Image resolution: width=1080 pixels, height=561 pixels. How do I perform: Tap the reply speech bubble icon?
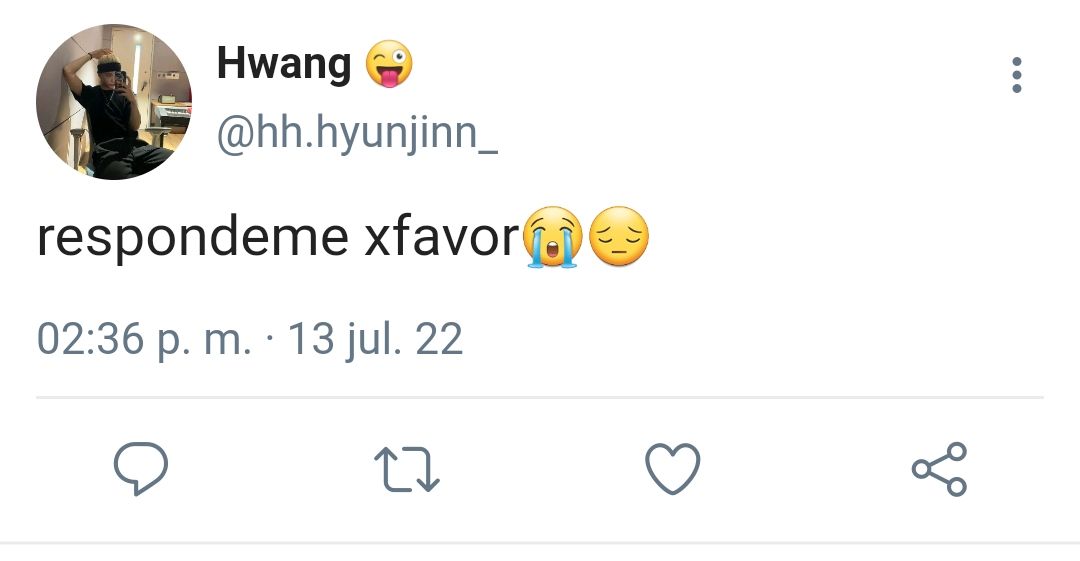(141, 469)
